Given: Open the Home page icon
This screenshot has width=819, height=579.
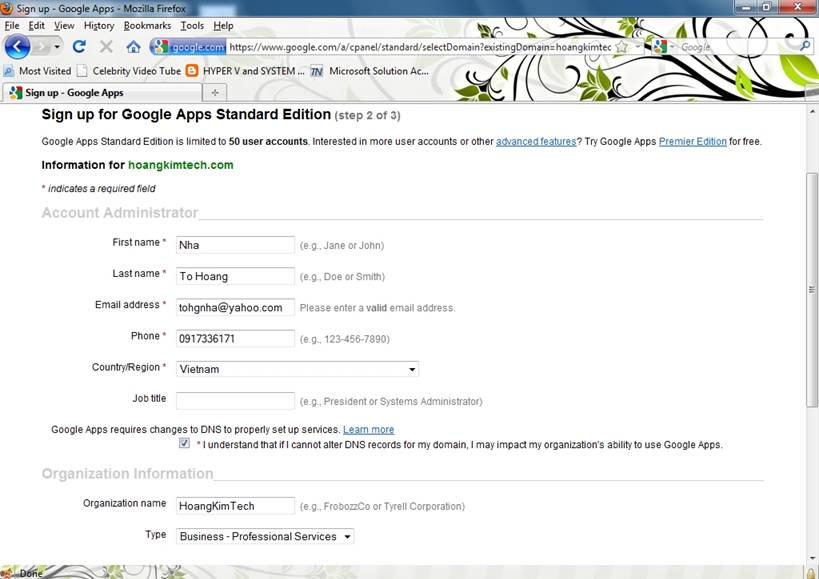Looking at the screenshot, I should (134, 47).
